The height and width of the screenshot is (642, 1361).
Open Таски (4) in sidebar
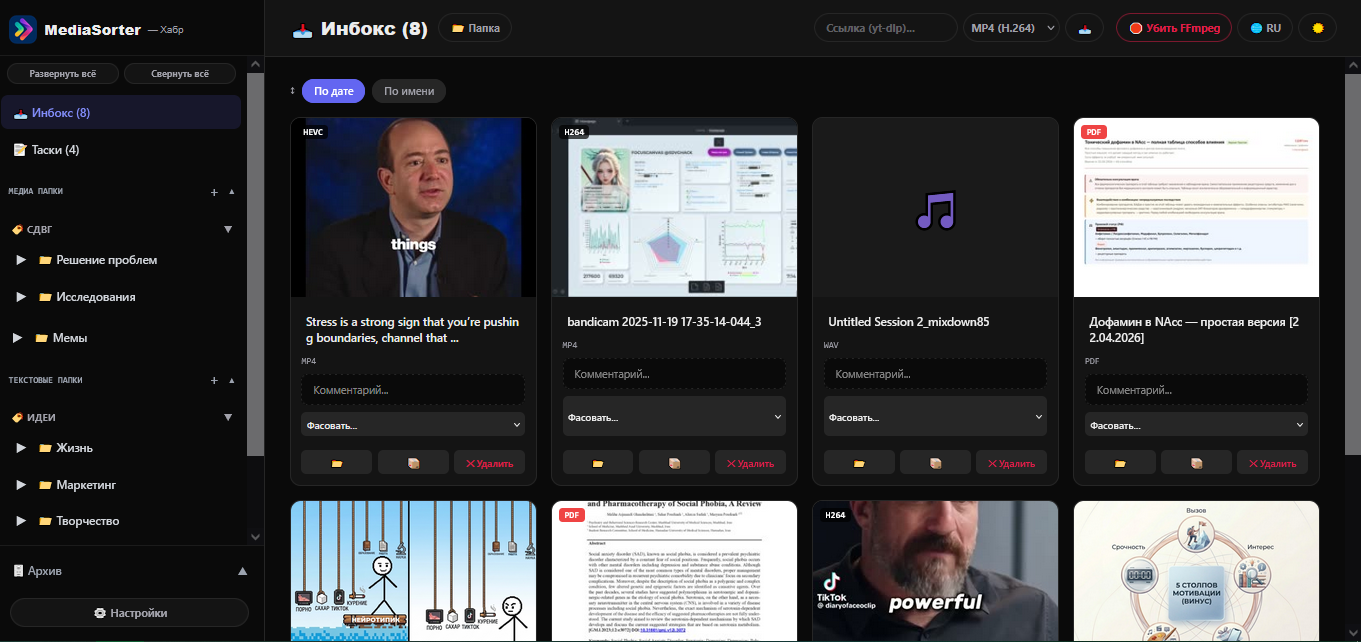click(x=121, y=150)
